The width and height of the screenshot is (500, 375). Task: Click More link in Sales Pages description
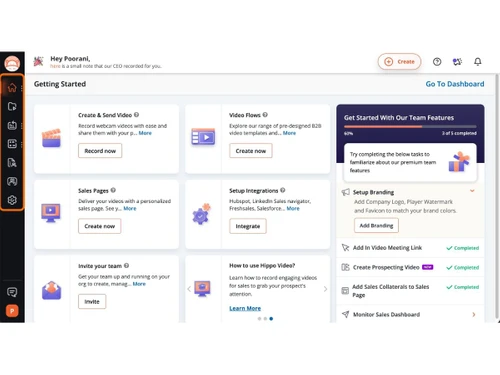coord(130,208)
